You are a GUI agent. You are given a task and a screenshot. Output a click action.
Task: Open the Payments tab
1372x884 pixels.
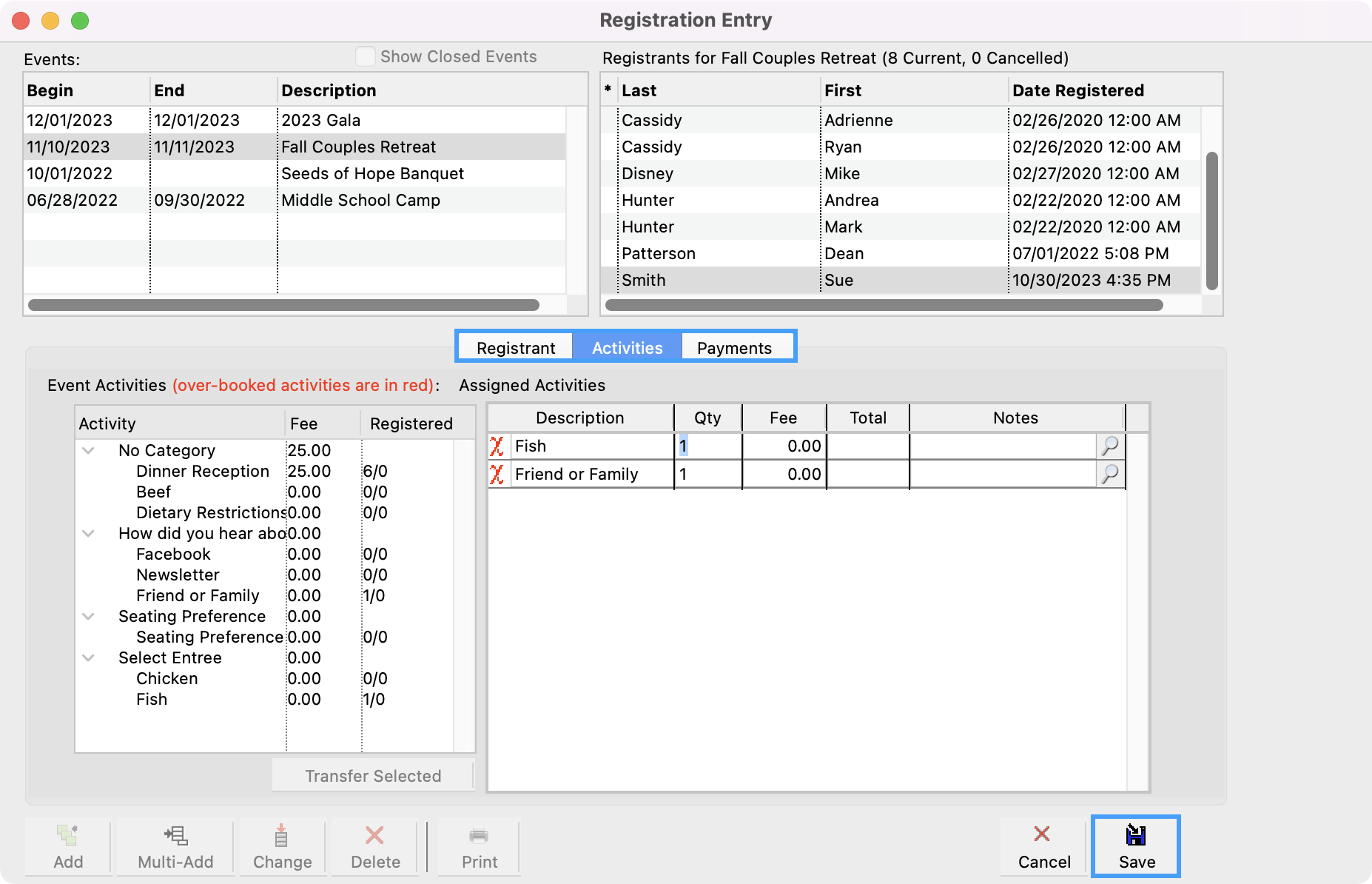pos(734,348)
